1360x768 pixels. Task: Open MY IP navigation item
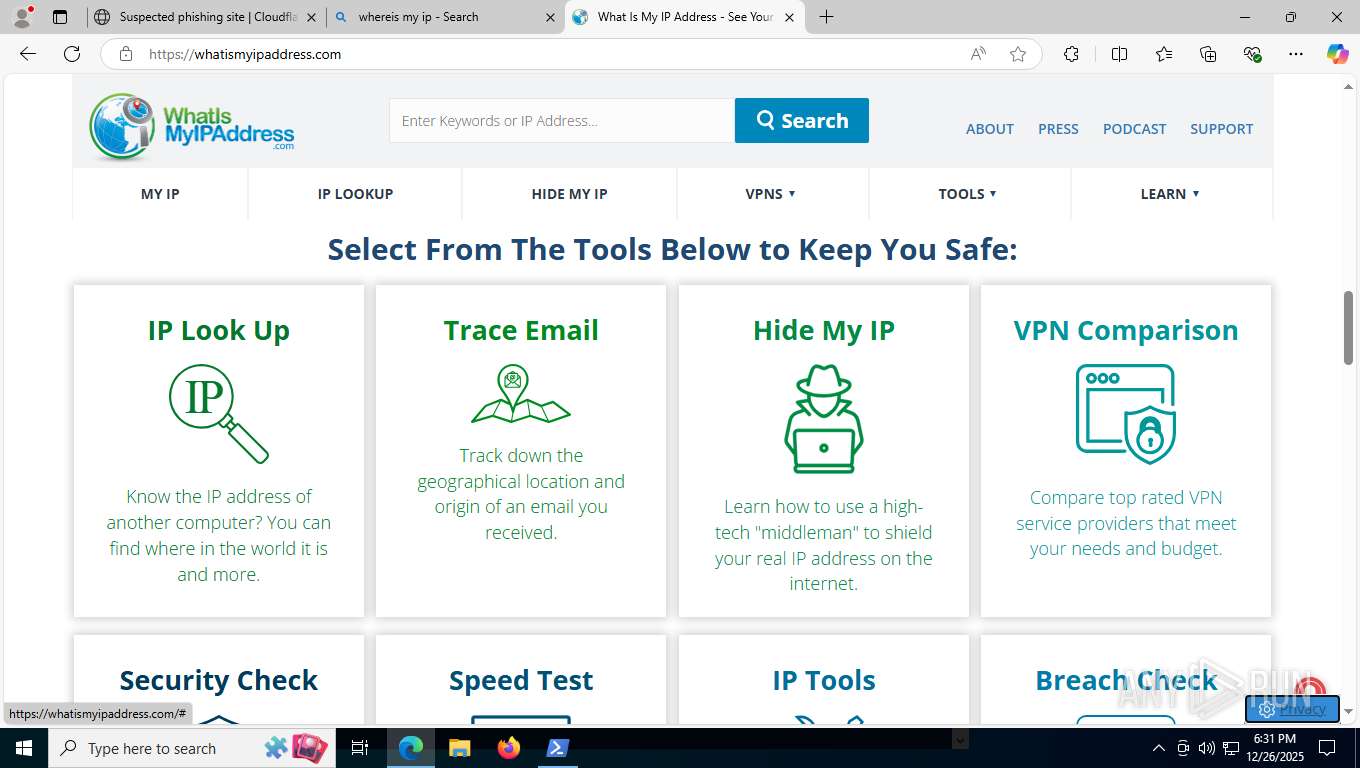160,194
